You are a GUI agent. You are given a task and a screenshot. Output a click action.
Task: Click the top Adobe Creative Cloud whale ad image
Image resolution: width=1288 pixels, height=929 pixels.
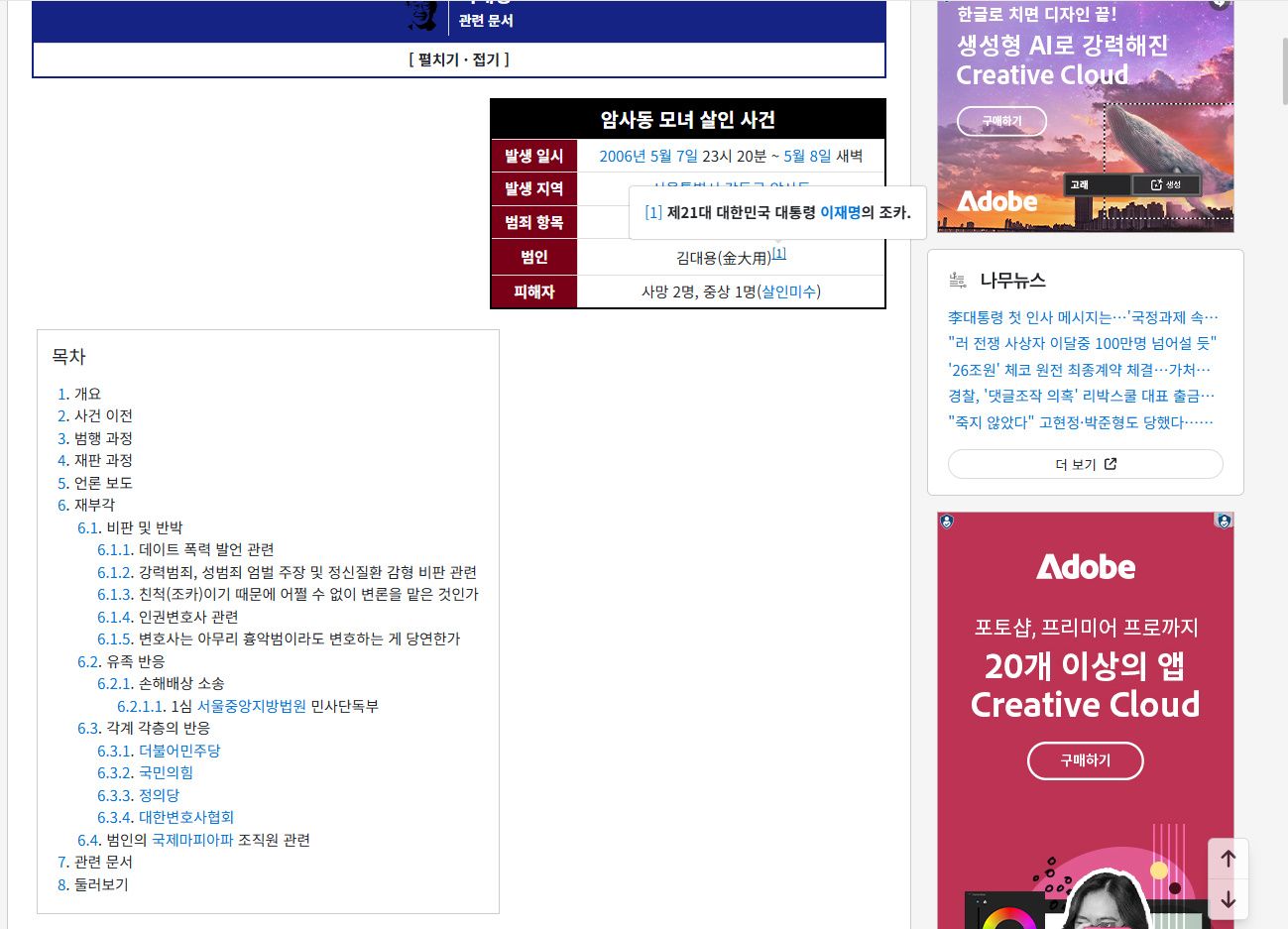(1086, 116)
